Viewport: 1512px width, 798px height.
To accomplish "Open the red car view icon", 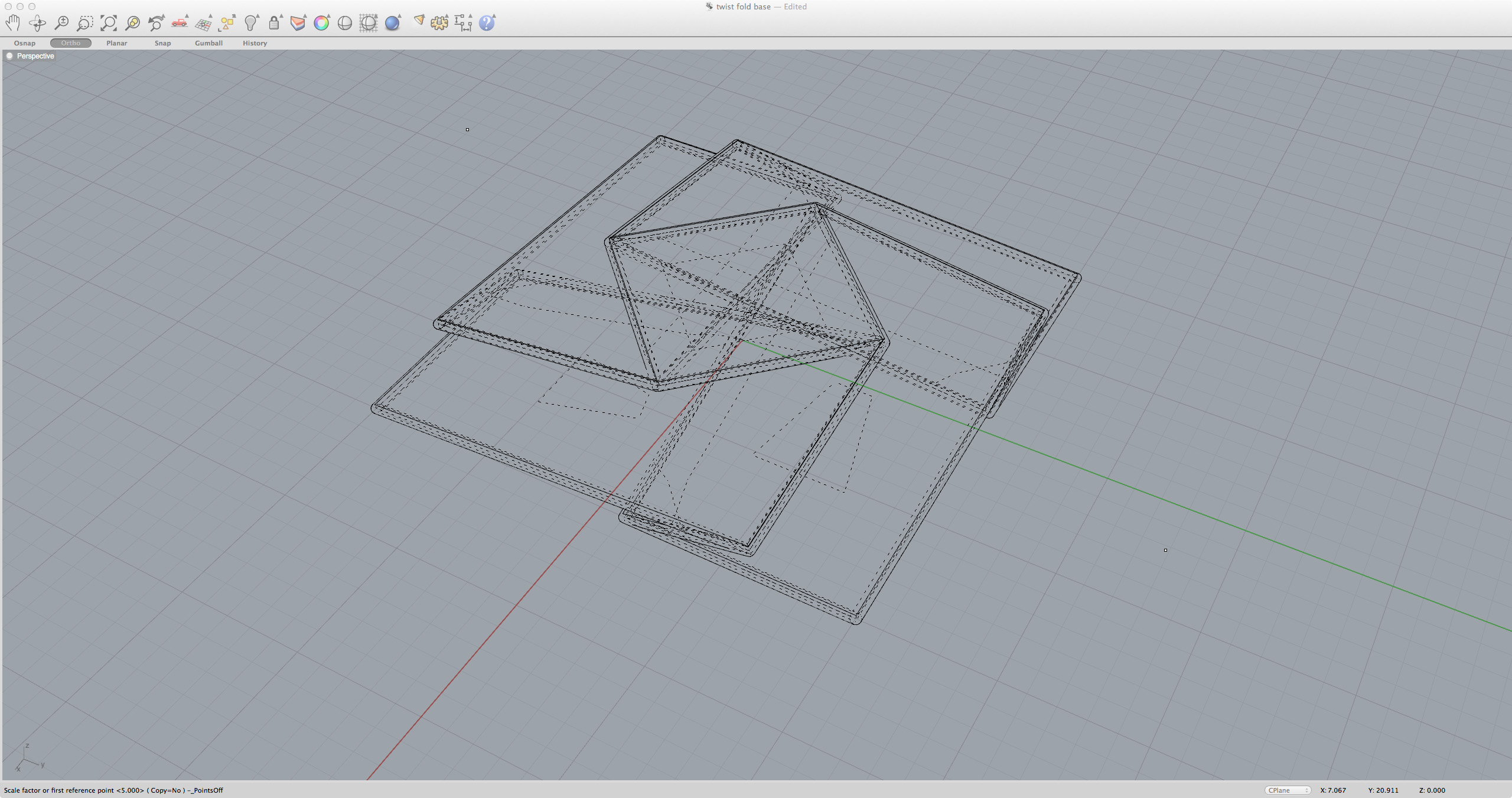I will tap(180, 23).
